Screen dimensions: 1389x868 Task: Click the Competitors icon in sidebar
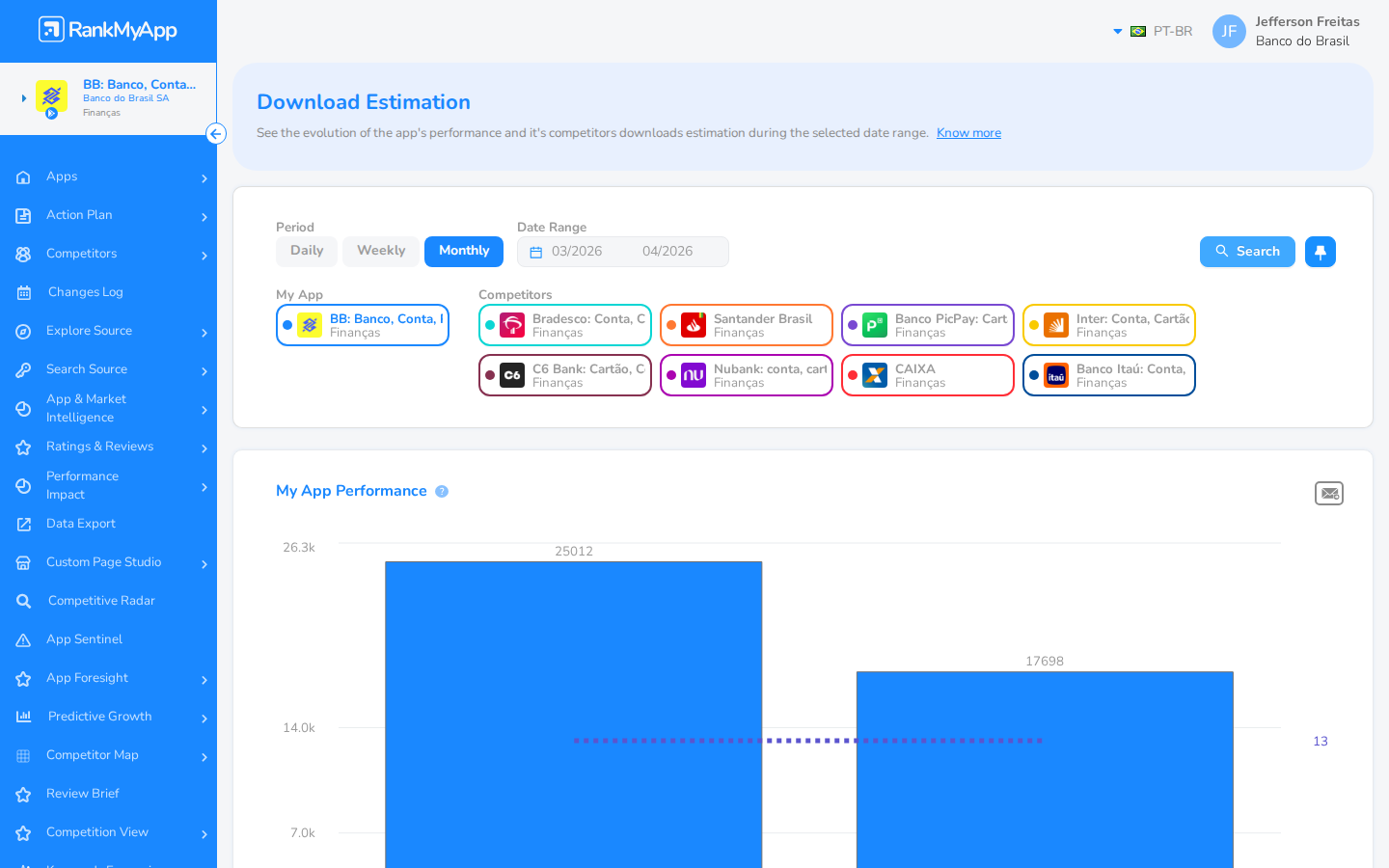point(23,255)
